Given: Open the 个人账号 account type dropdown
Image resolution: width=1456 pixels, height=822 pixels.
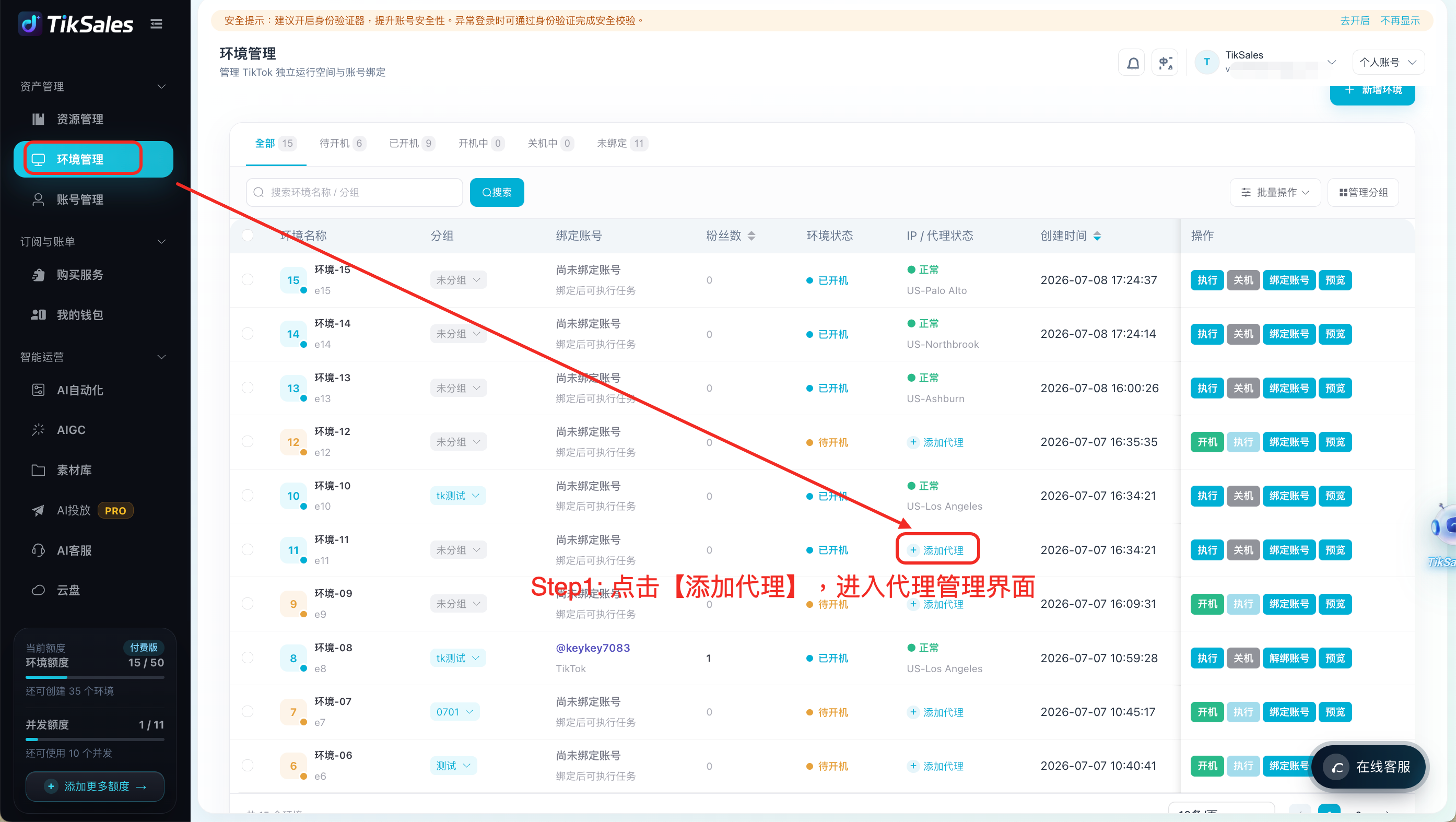Looking at the screenshot, I should point(1388,62).
